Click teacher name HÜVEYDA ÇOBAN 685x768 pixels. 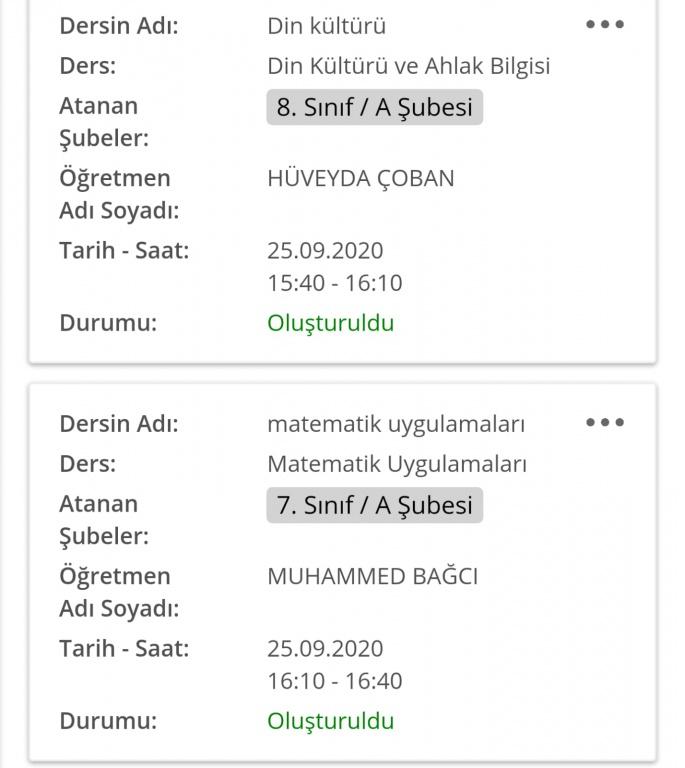pos(360,178)
